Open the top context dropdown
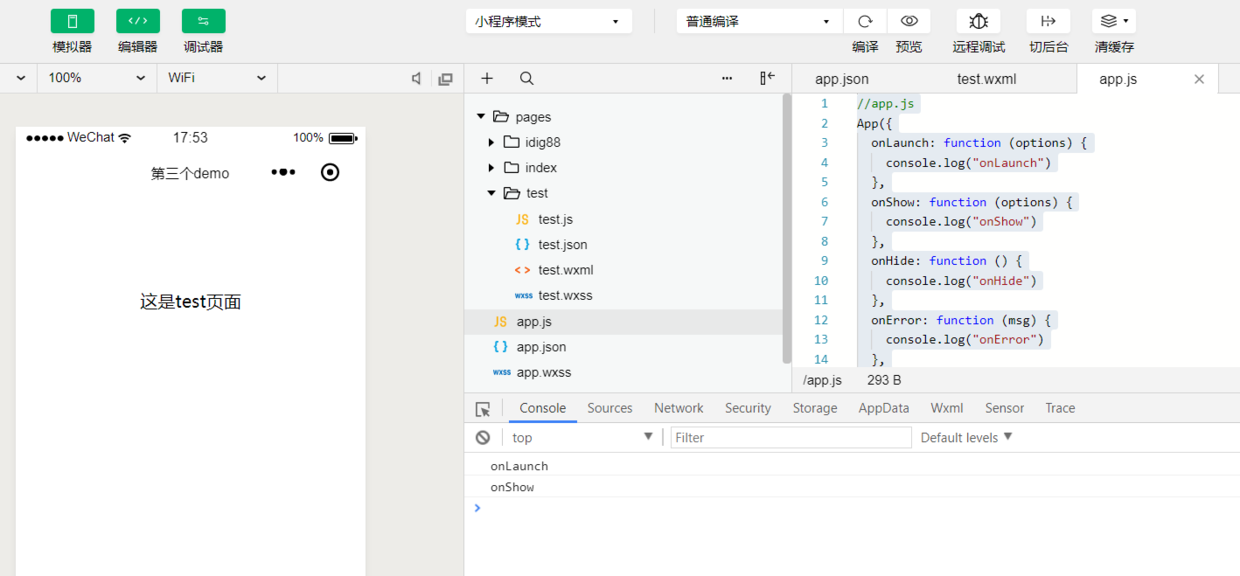The width and height of the screenshot is (1240, 576). (582, 437)
